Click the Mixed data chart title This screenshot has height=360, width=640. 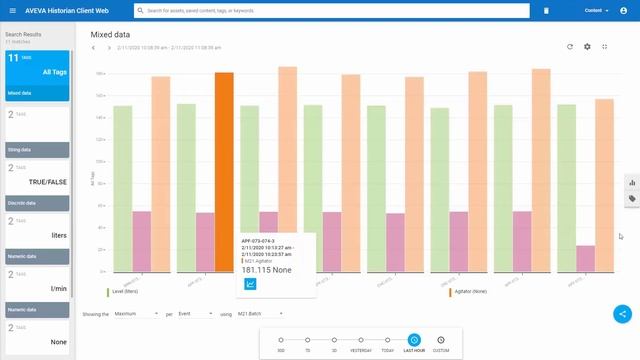point(110,35)
